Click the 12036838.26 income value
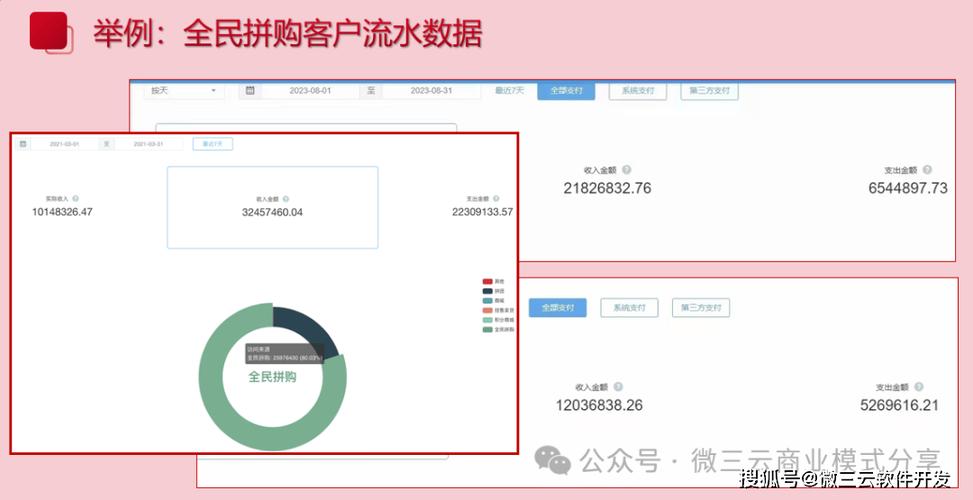Image resolution: width=973 pixels, height=500 pixels. click(x=599, y=406)
